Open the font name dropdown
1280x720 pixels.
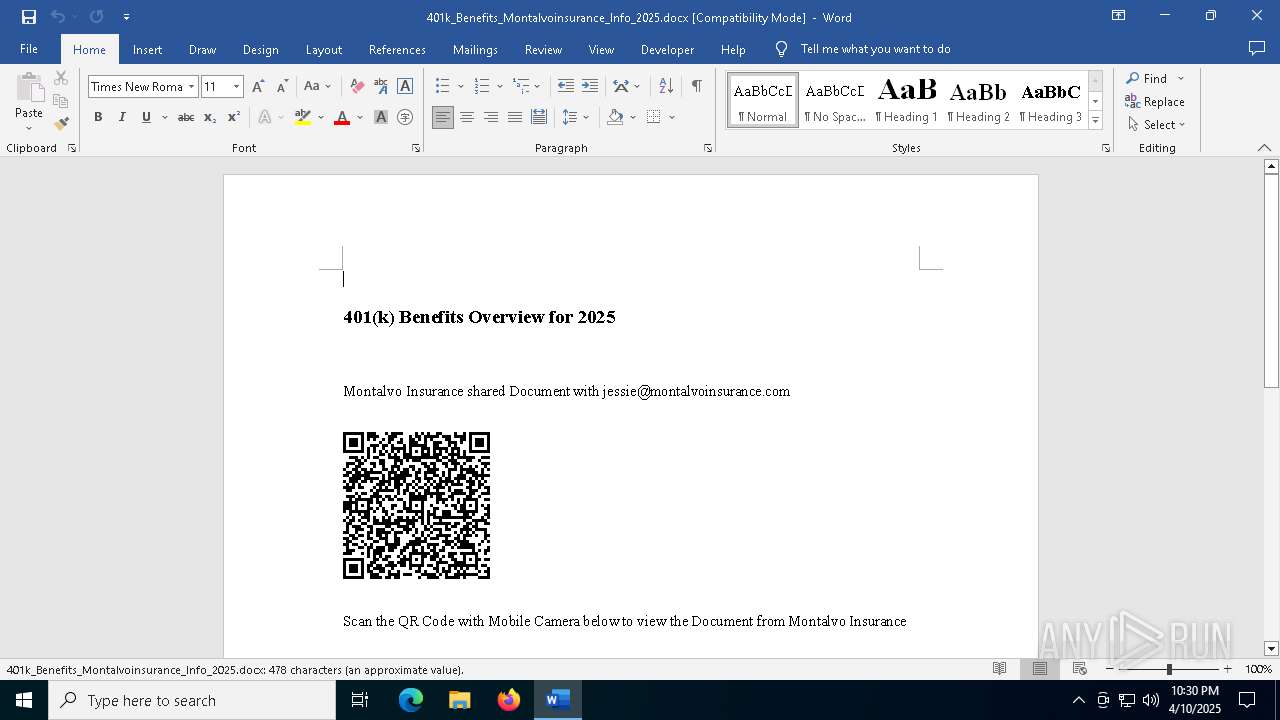click(191, 87)
